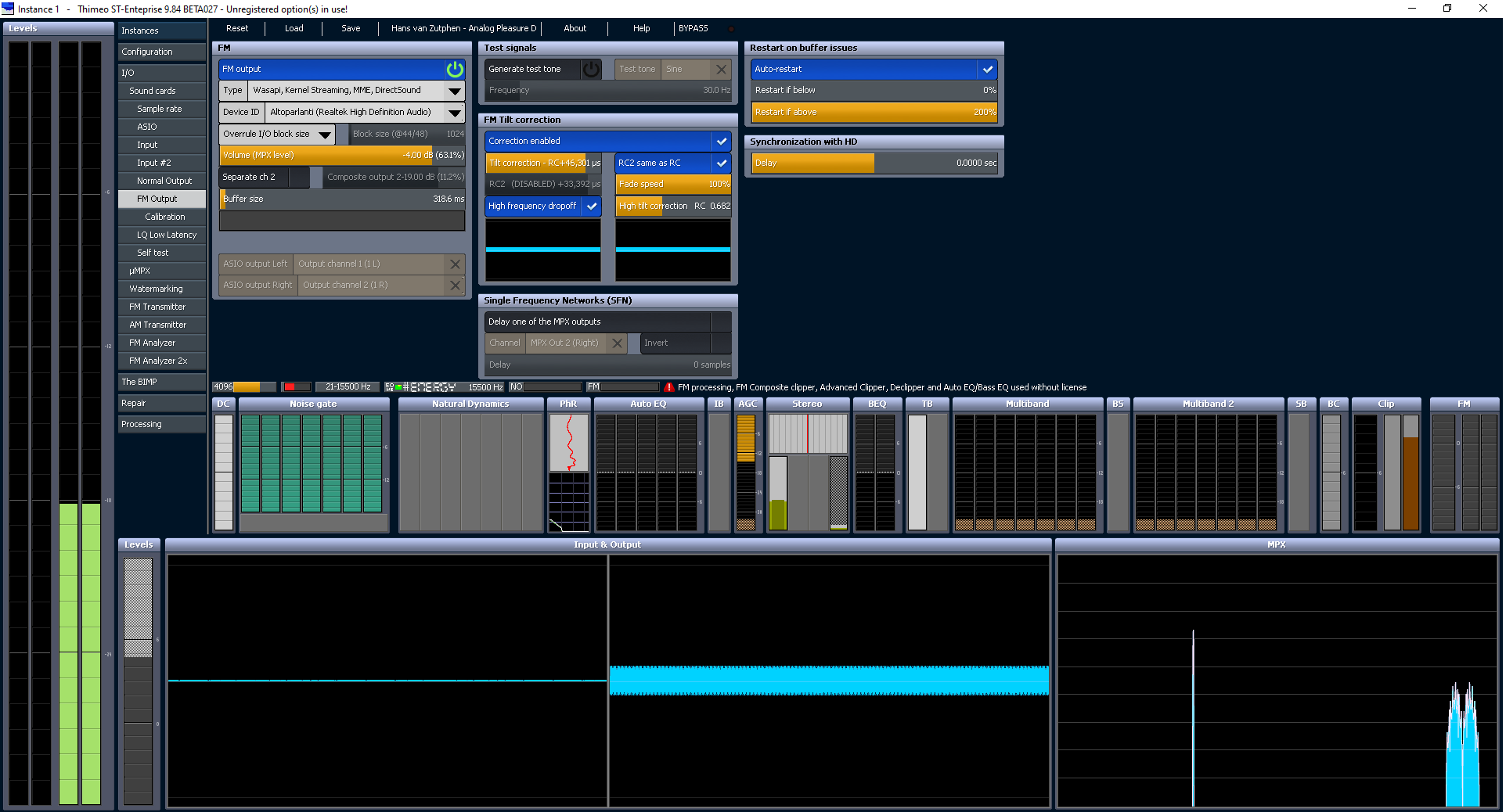Click the MPX spectrum display
1506x812 pixels.
[x=1277, y=681]
